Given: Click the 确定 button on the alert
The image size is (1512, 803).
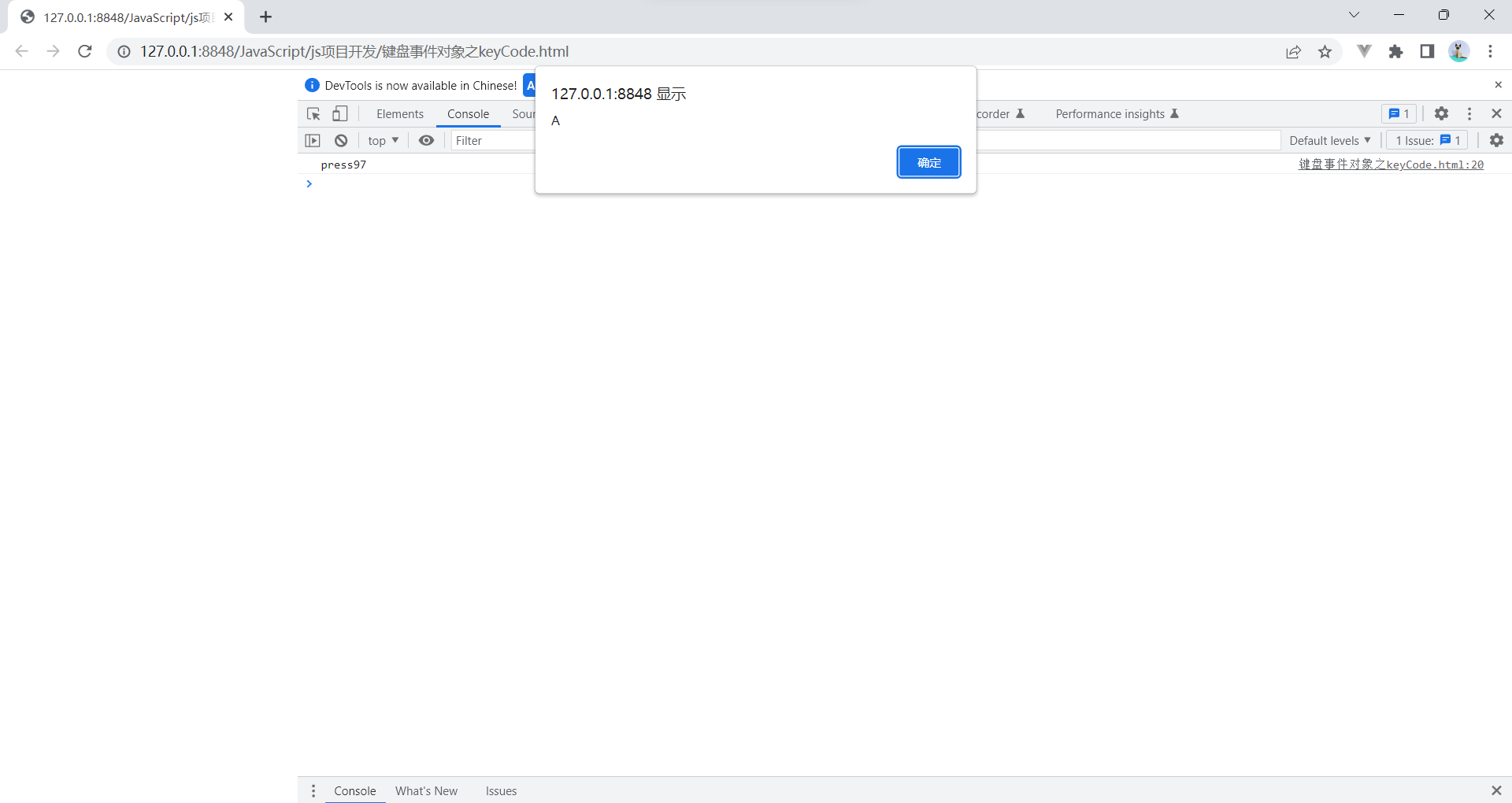Looking at the screenshot, I should pyautogui.click(x=928, y=162).
